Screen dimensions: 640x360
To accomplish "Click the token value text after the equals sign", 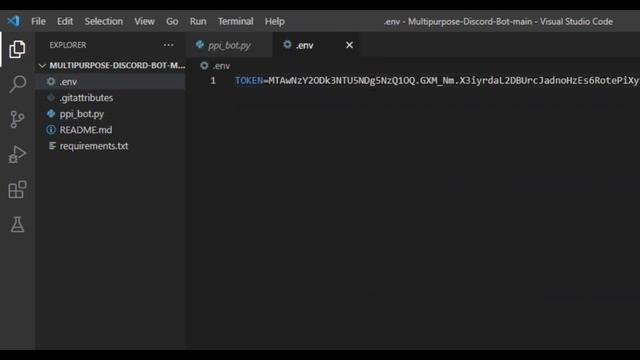I will [454, 80].
